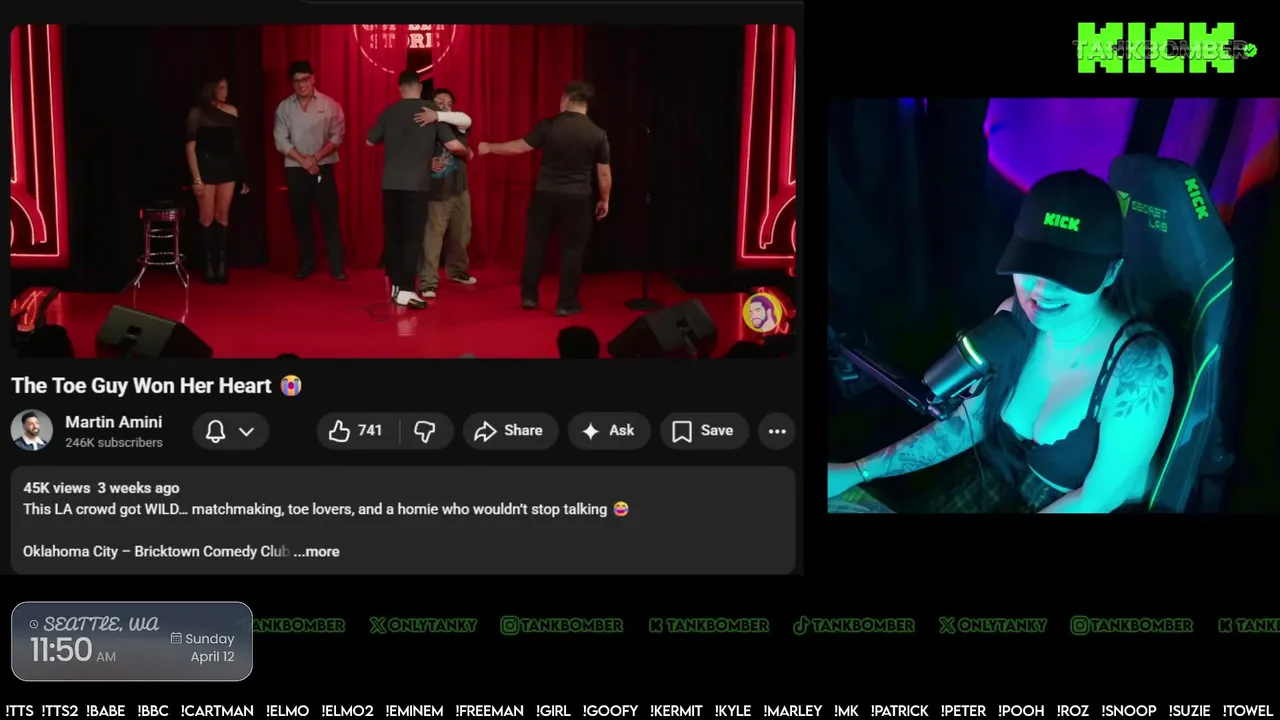Viewport: 1280px width, 720px height.
Task: Click the Sunday April 12 date
Action: (203, 648)
